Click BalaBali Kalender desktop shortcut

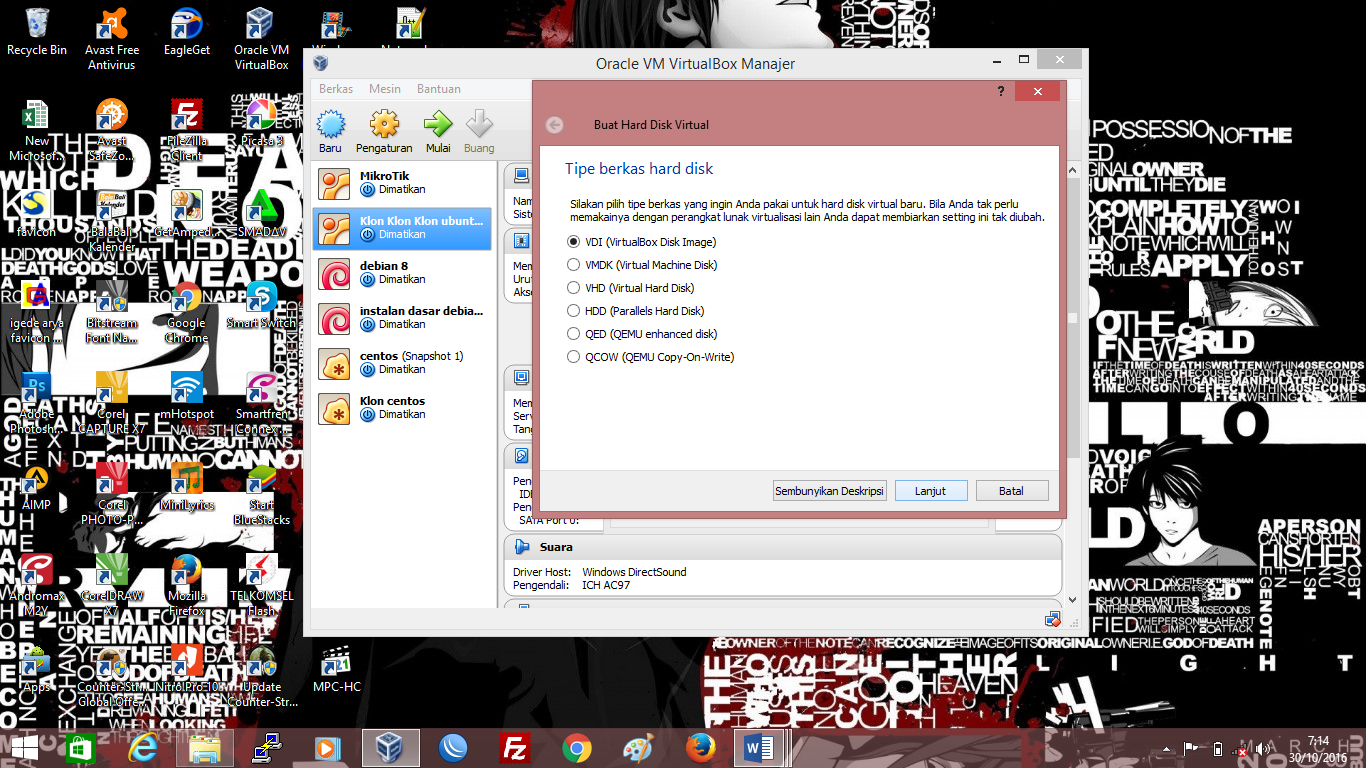[112, 221]
